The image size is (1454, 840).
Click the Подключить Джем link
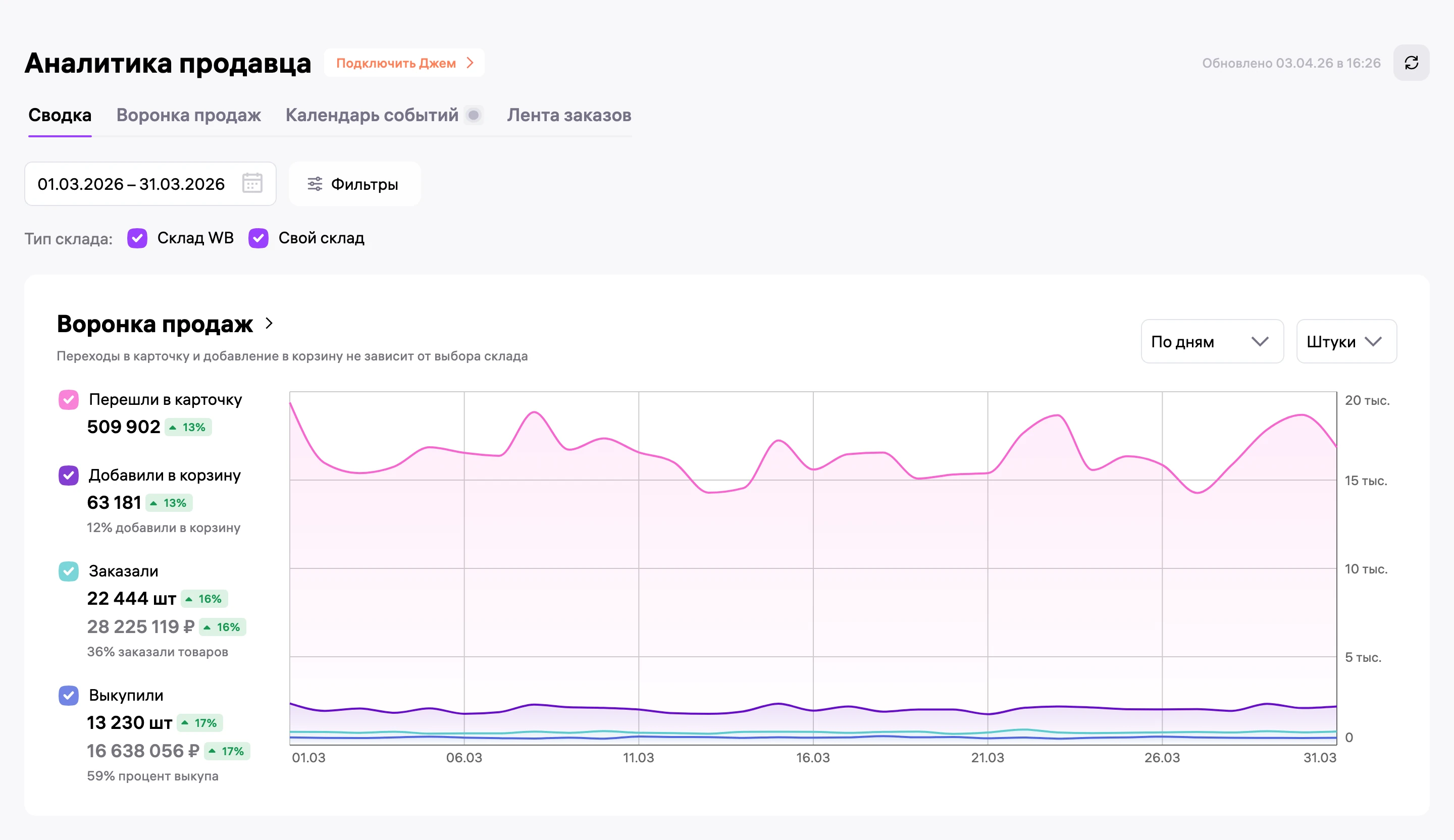(404, 63)
